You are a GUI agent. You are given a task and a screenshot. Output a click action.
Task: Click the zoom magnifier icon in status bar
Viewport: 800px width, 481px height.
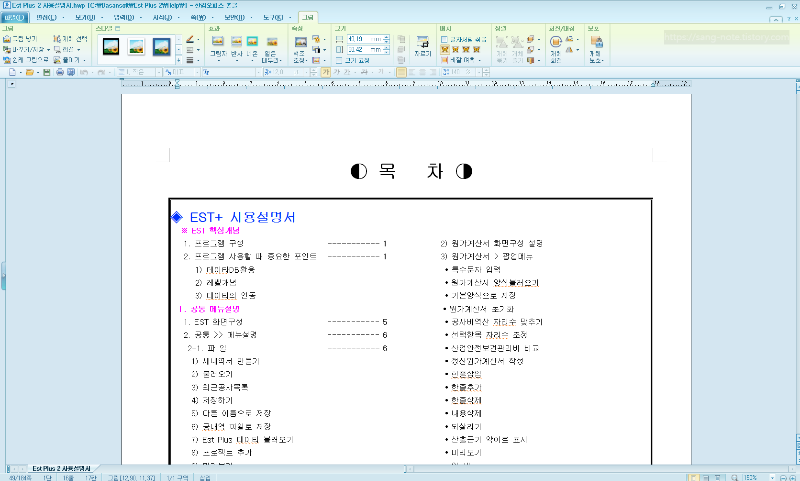734,477
